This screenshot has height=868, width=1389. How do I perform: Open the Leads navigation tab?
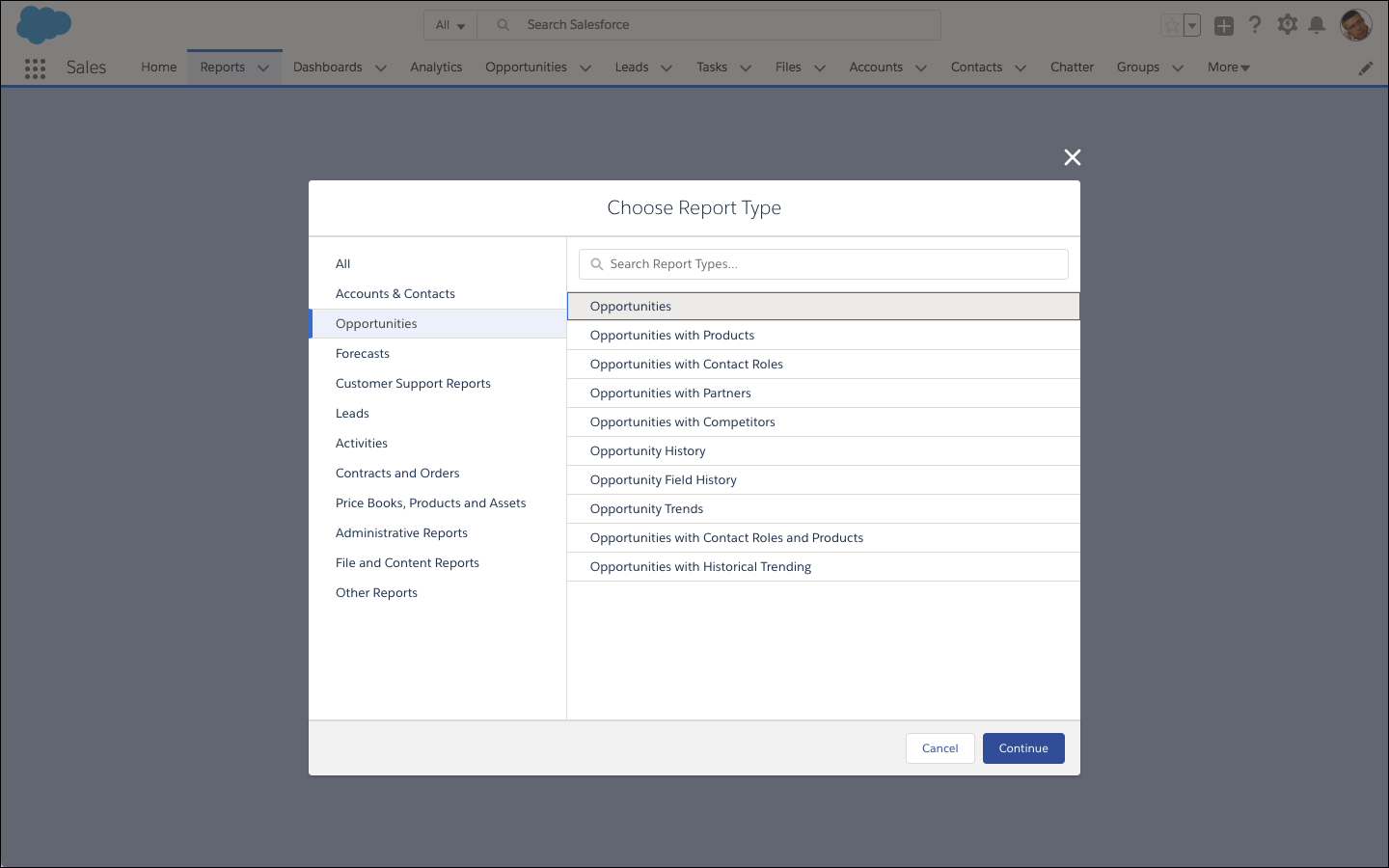(632, 68)
